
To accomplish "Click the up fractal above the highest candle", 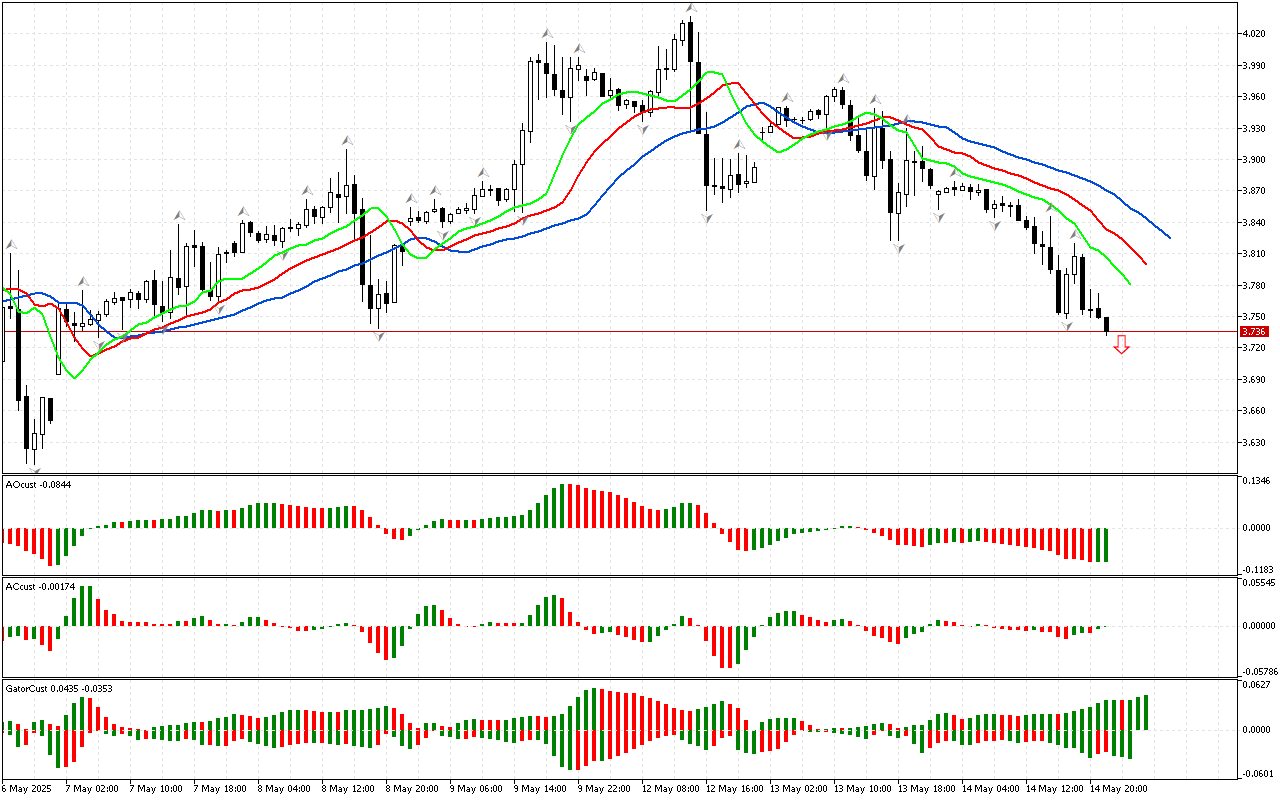I will 690,8.
